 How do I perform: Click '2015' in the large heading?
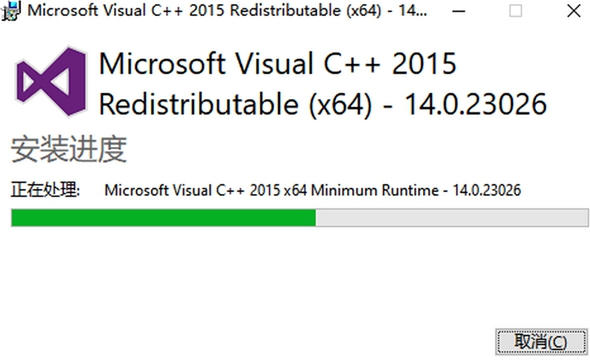tap(424, 63)
